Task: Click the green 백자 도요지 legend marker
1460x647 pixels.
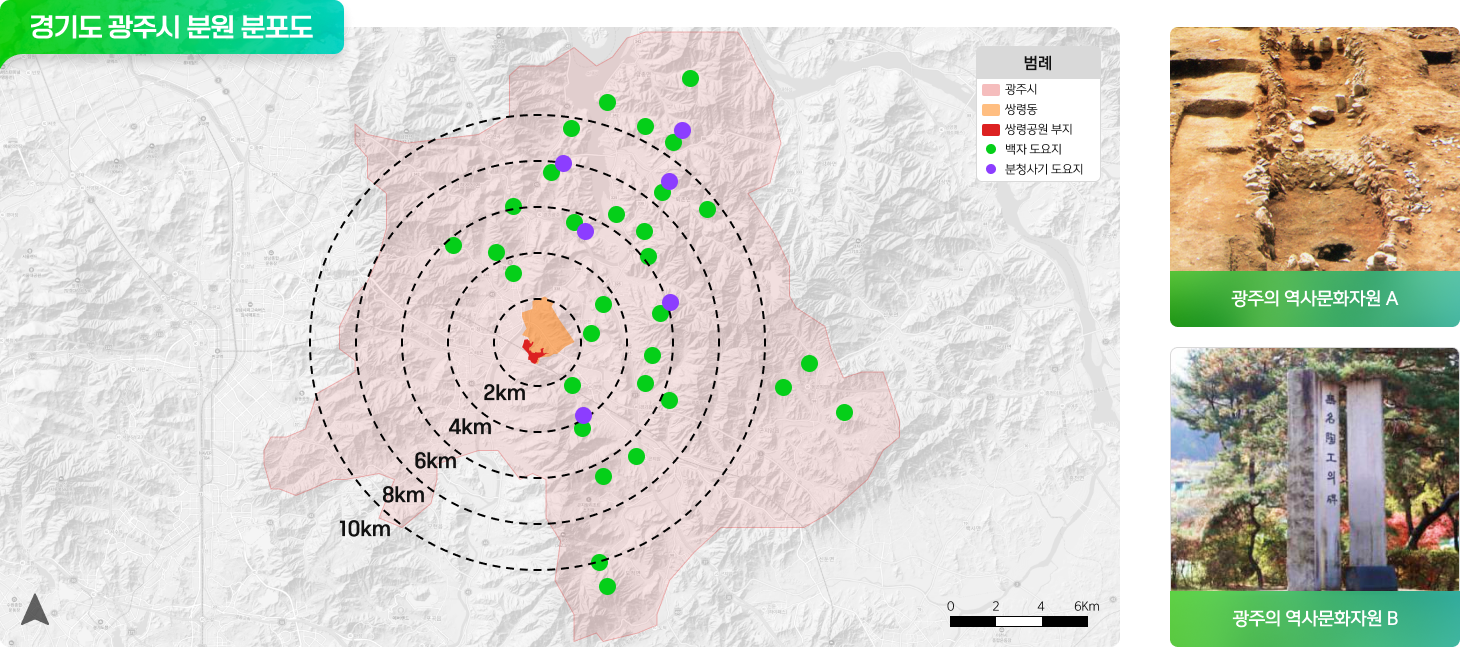Action: click(990, 149)
